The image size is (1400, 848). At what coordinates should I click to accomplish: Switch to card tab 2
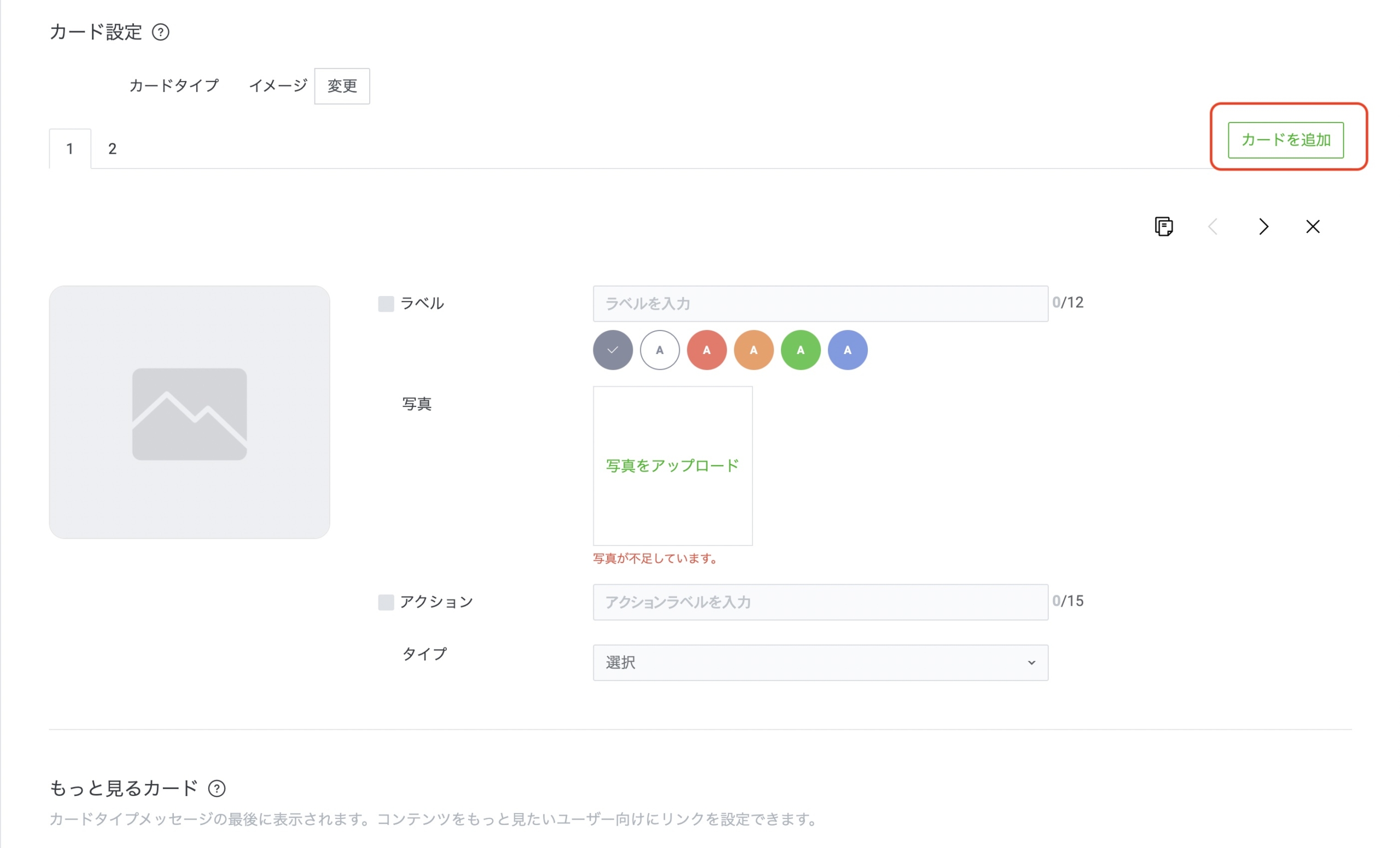coord(113,149)
